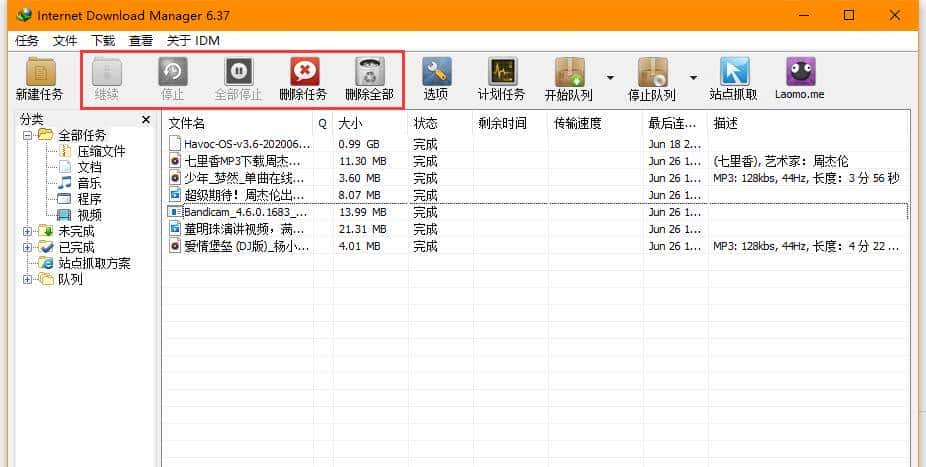Click video icon of 董明珠演讲视频 row
926x467 pixels.
coord(174,228)
